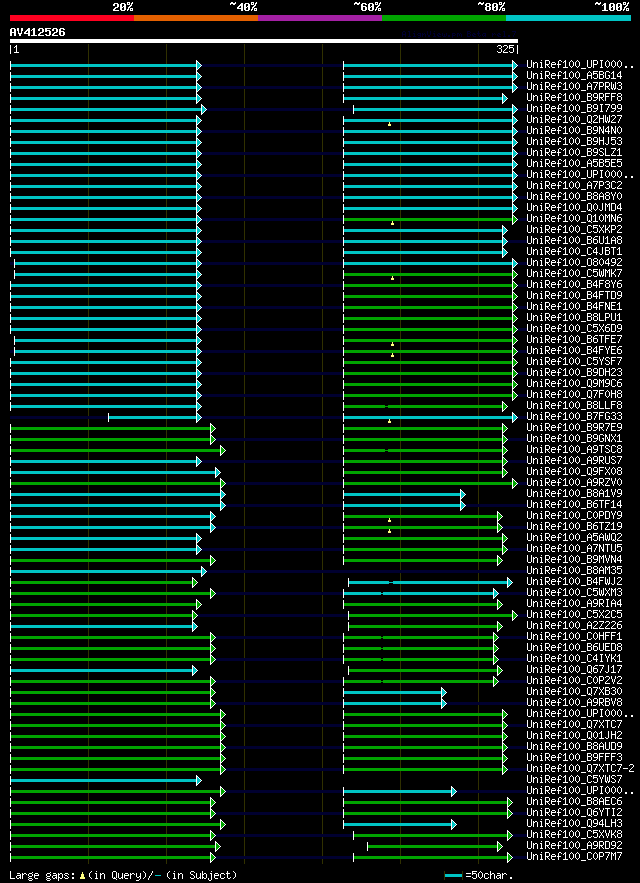This screenshot has height=883, width=640.
Task: Click the orange ~40% identity legend segment
Action: (x=196, y=18)
